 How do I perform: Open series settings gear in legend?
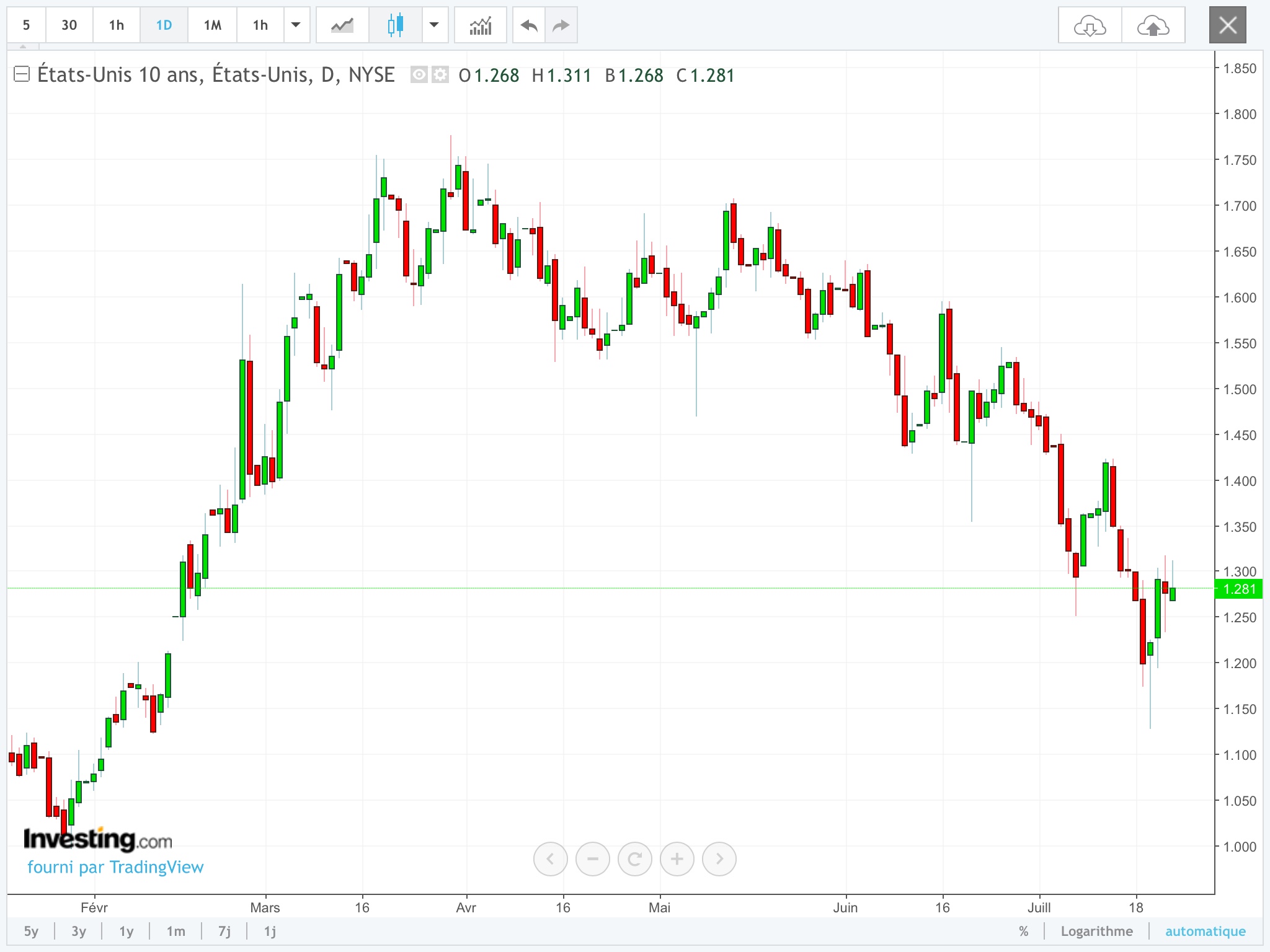(440, 75)
